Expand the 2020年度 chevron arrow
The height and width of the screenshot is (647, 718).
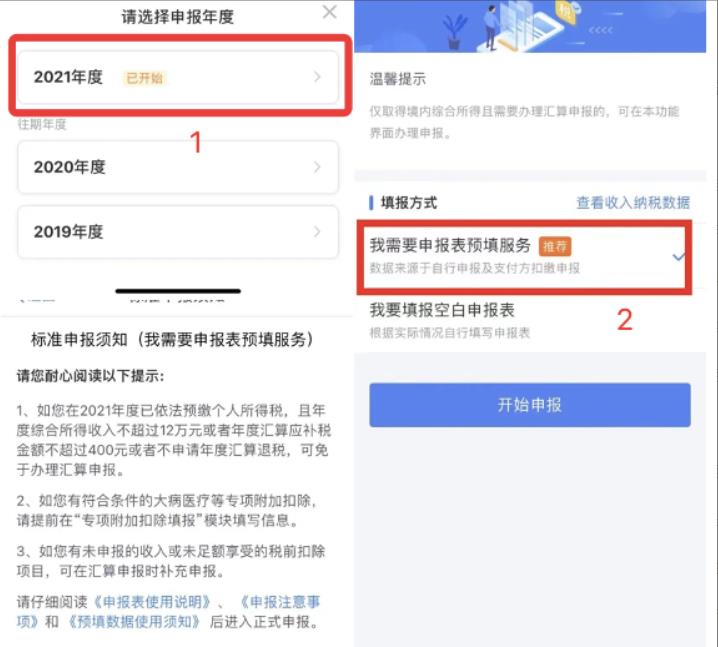[317, 167]
